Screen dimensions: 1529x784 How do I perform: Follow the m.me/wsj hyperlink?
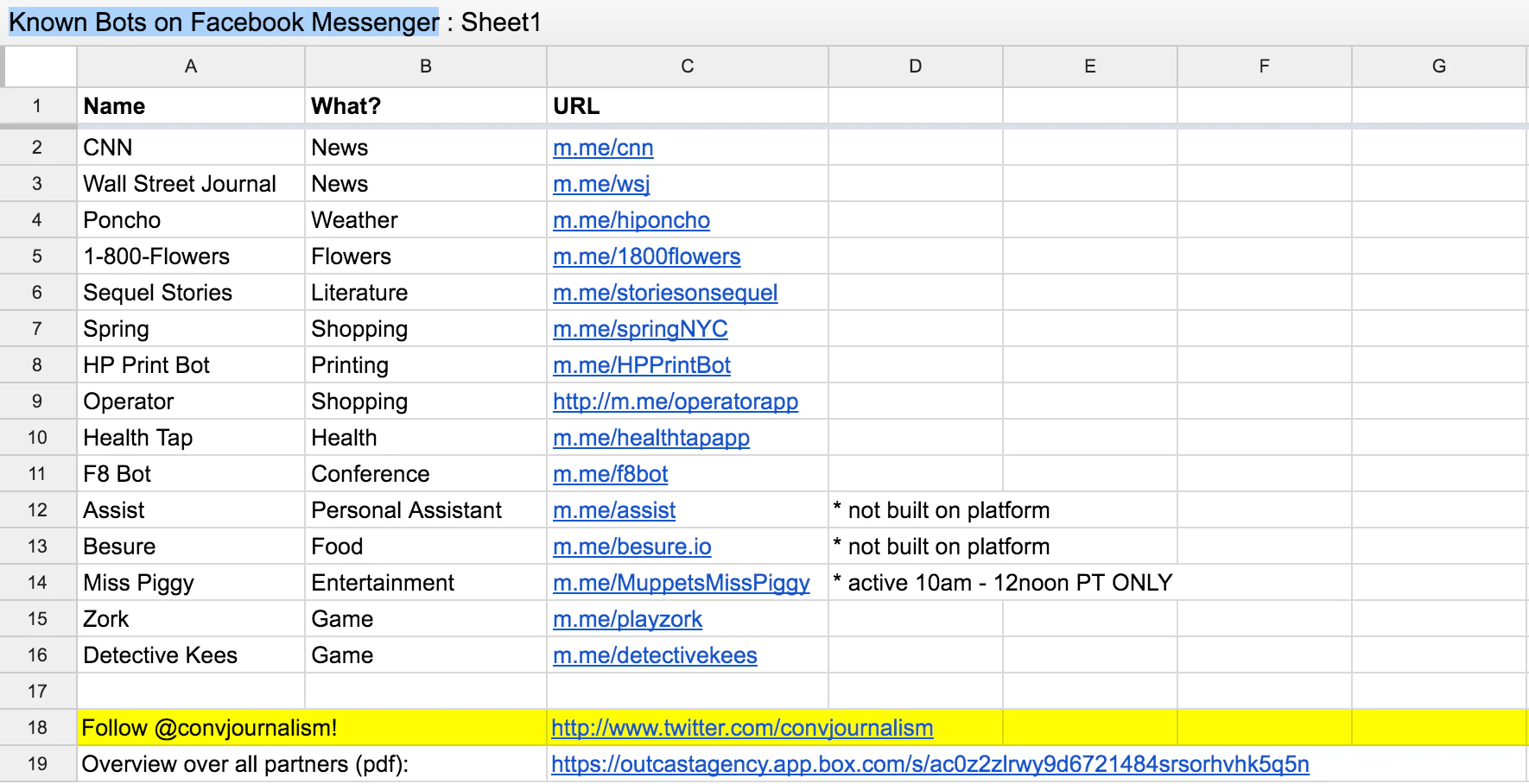tap(600, 183)
